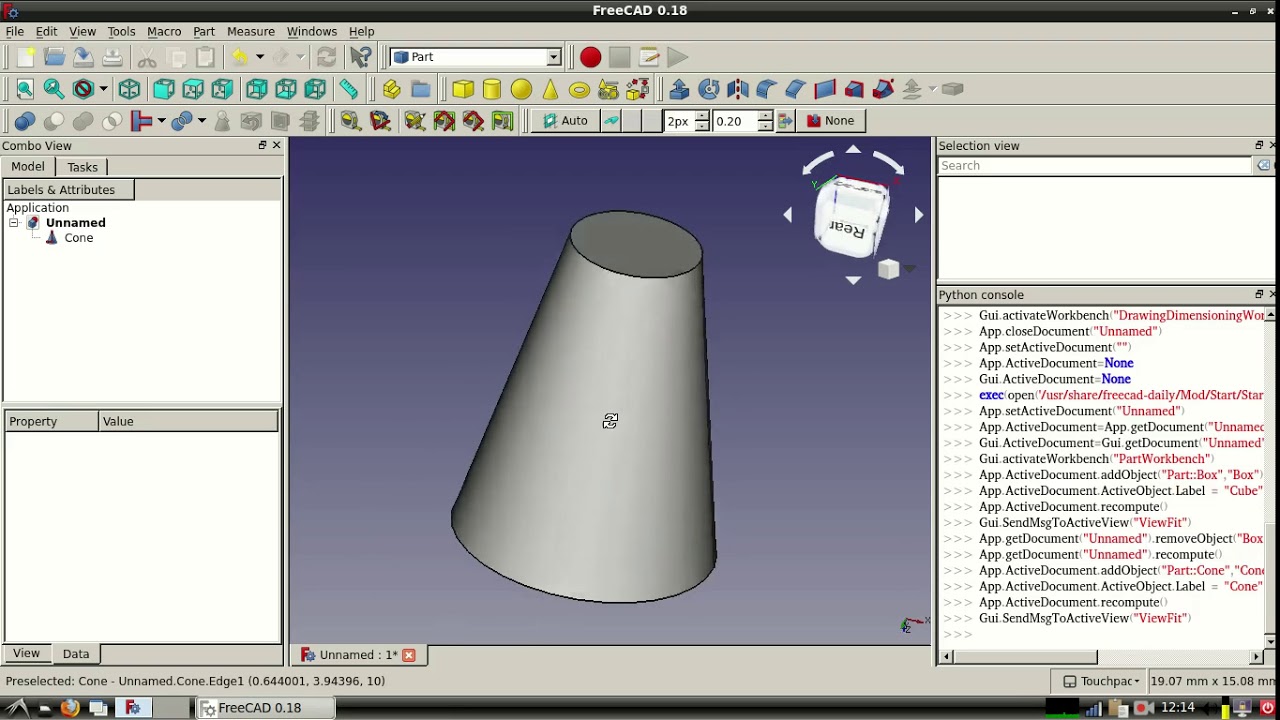1280x720 pixels.
Task: Collapse the Unnamed document tree node
Action: click(x=14, y=223)
